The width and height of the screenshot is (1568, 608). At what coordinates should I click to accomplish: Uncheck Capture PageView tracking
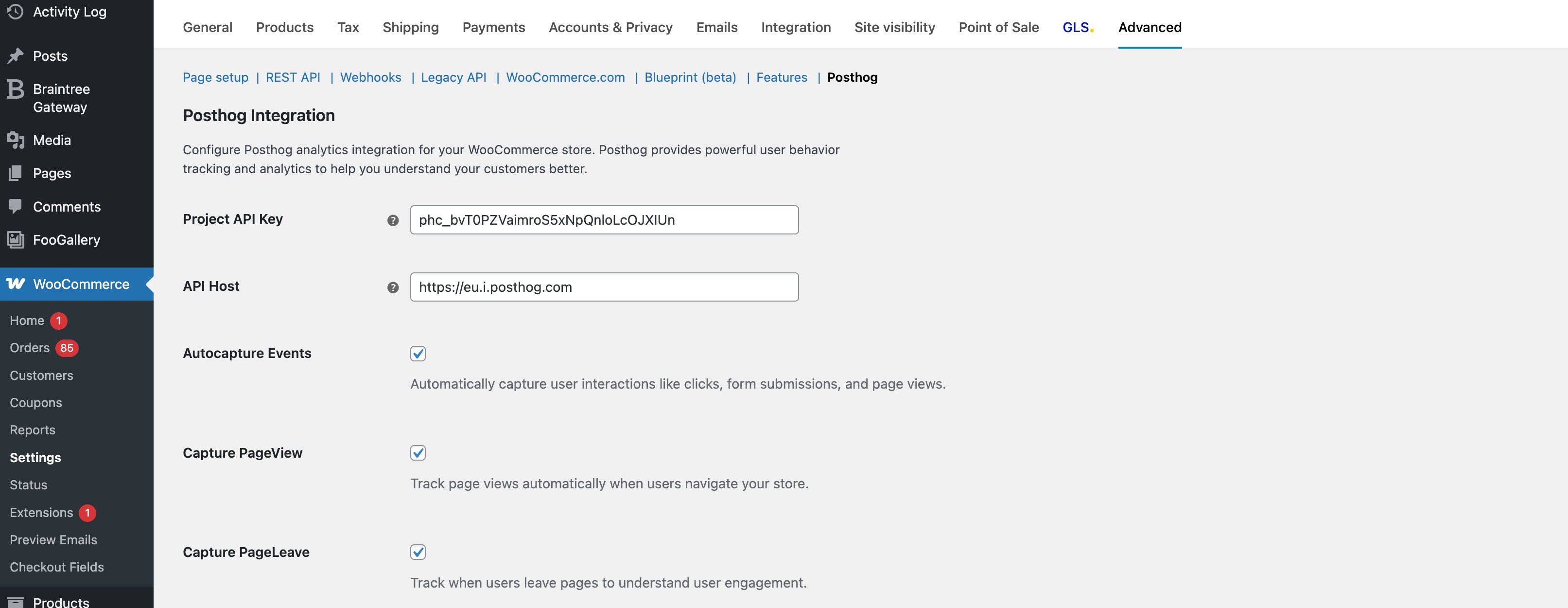[x=418, y=452]
